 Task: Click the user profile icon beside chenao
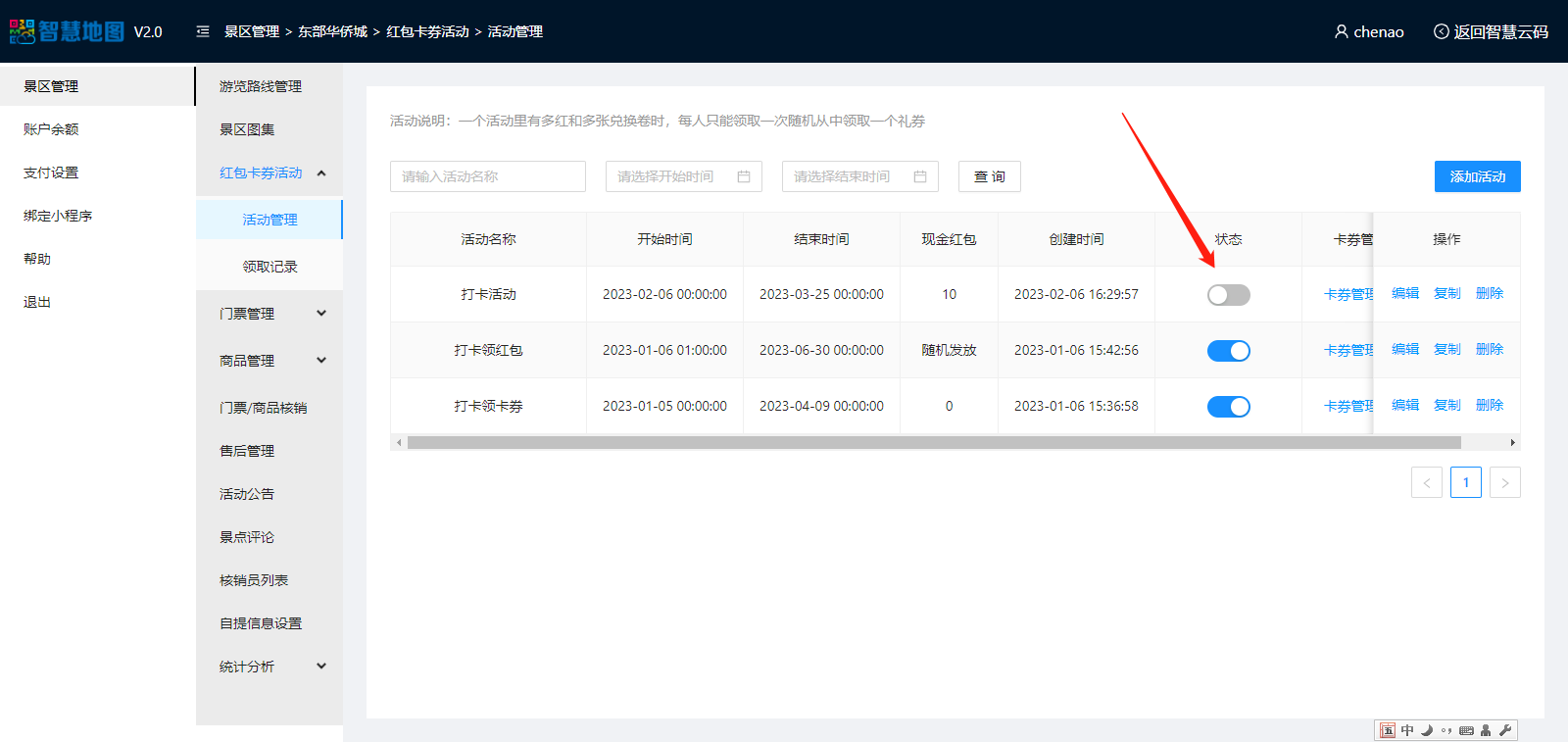pos(1341,31)
